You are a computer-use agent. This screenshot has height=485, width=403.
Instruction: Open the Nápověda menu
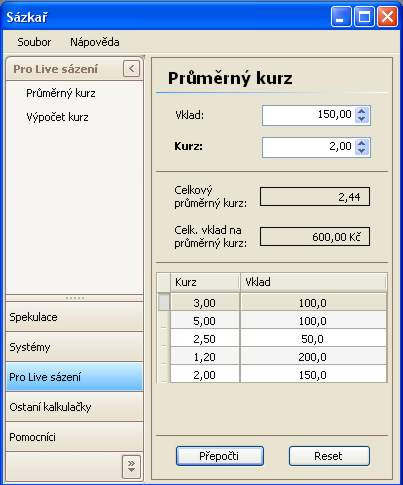(95, 42)
